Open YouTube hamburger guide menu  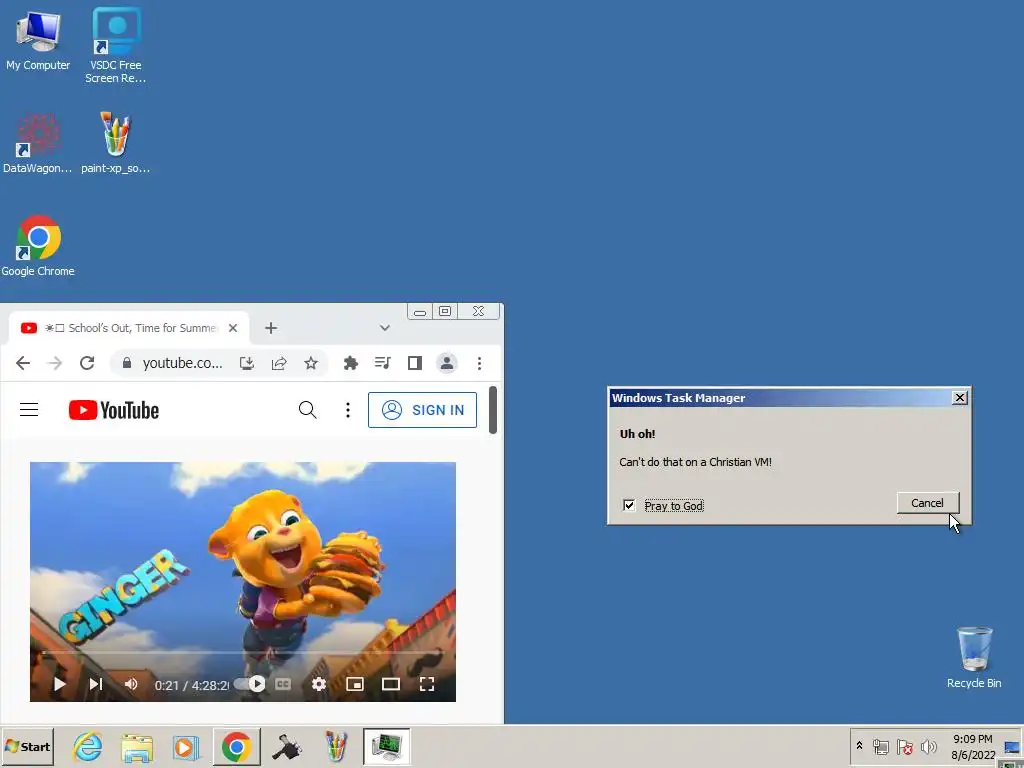coord(29,410)
